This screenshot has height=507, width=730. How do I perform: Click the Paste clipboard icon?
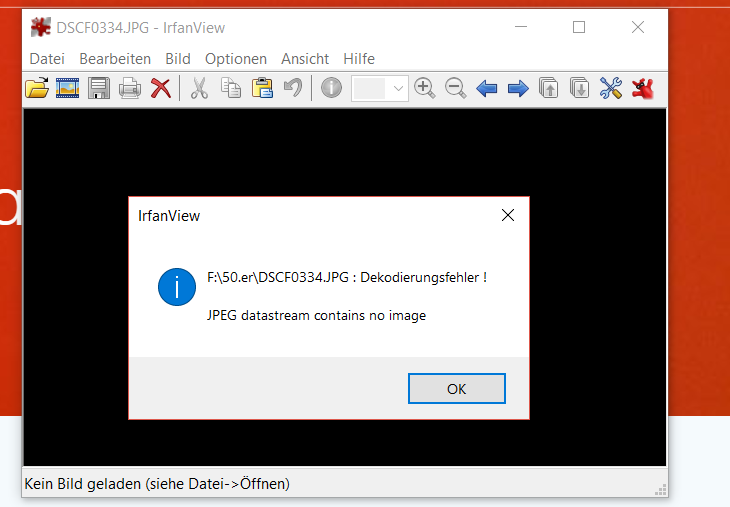coord(262,88)
